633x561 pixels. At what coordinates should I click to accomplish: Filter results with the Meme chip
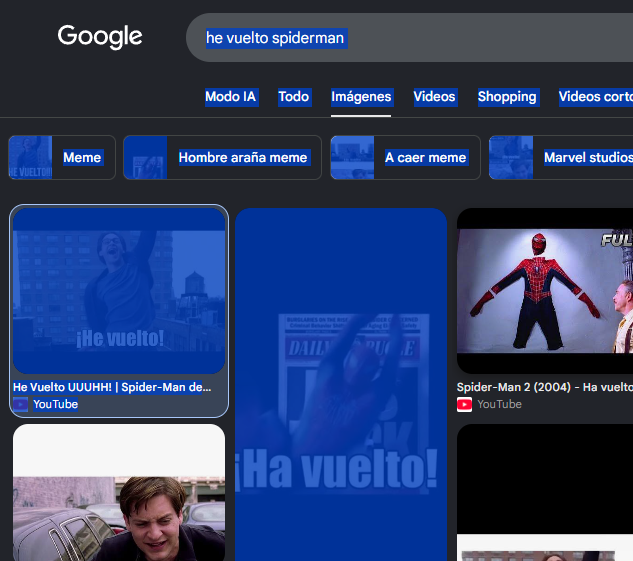tap(62, 157)
